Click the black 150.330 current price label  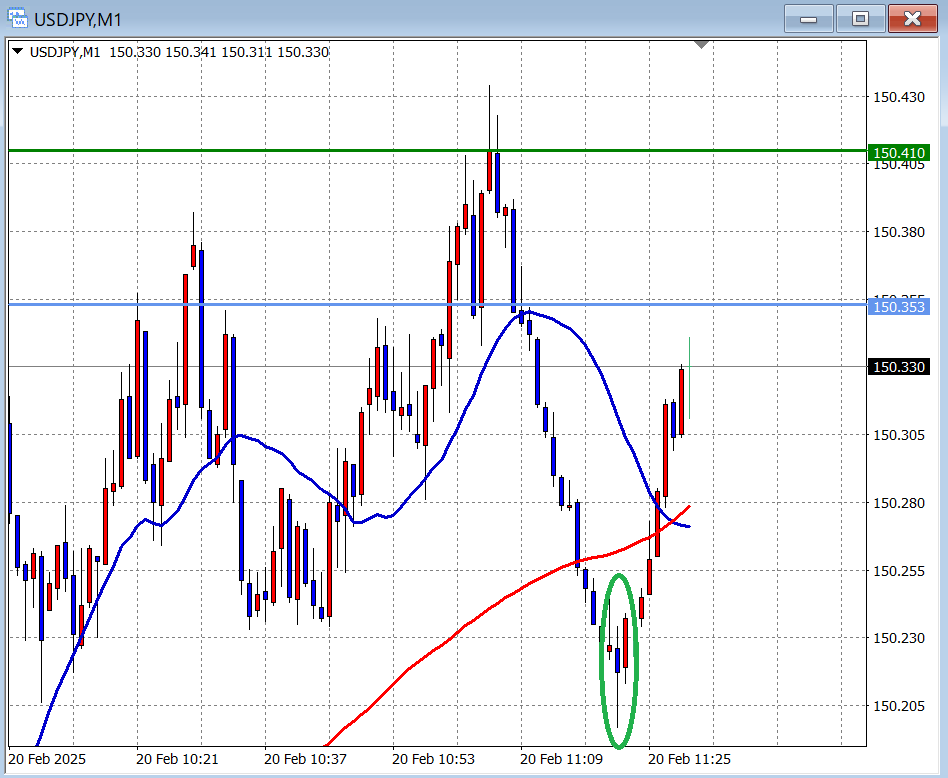tap(900, 367)
